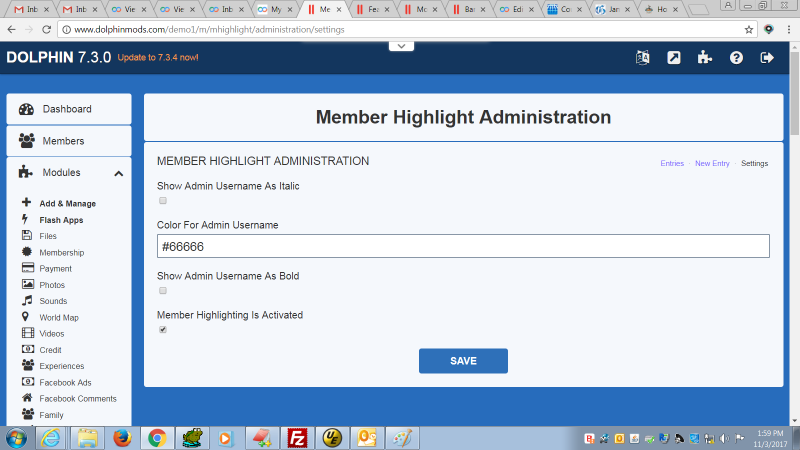Open FileZilla from taskbar

point(297,438)
